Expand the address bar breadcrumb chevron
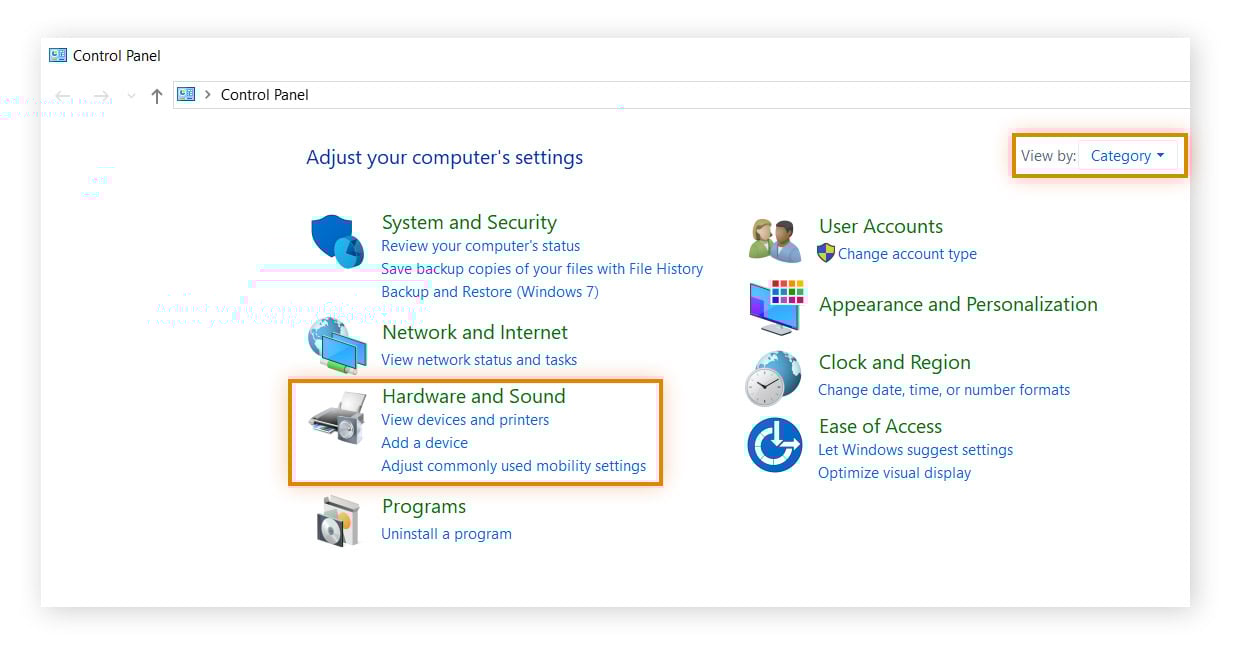Screen dimensions: 1233x651 (207, 95)
